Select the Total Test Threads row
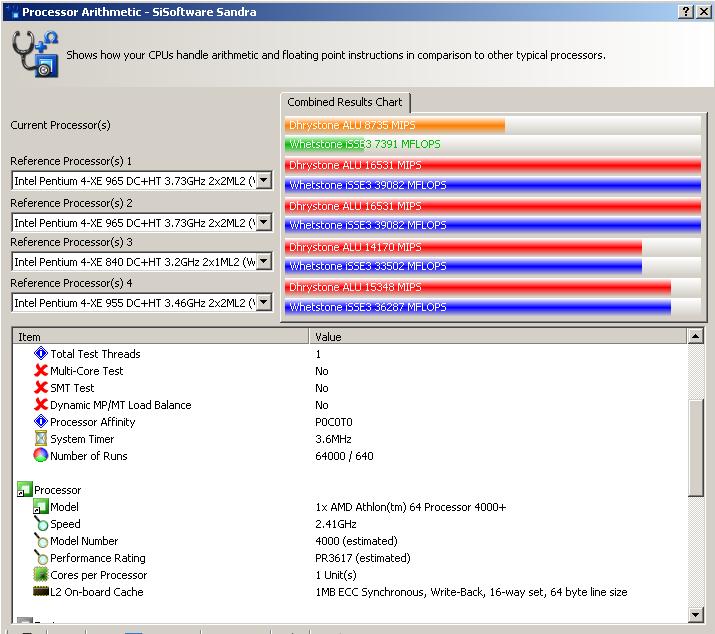 [349, 353]
